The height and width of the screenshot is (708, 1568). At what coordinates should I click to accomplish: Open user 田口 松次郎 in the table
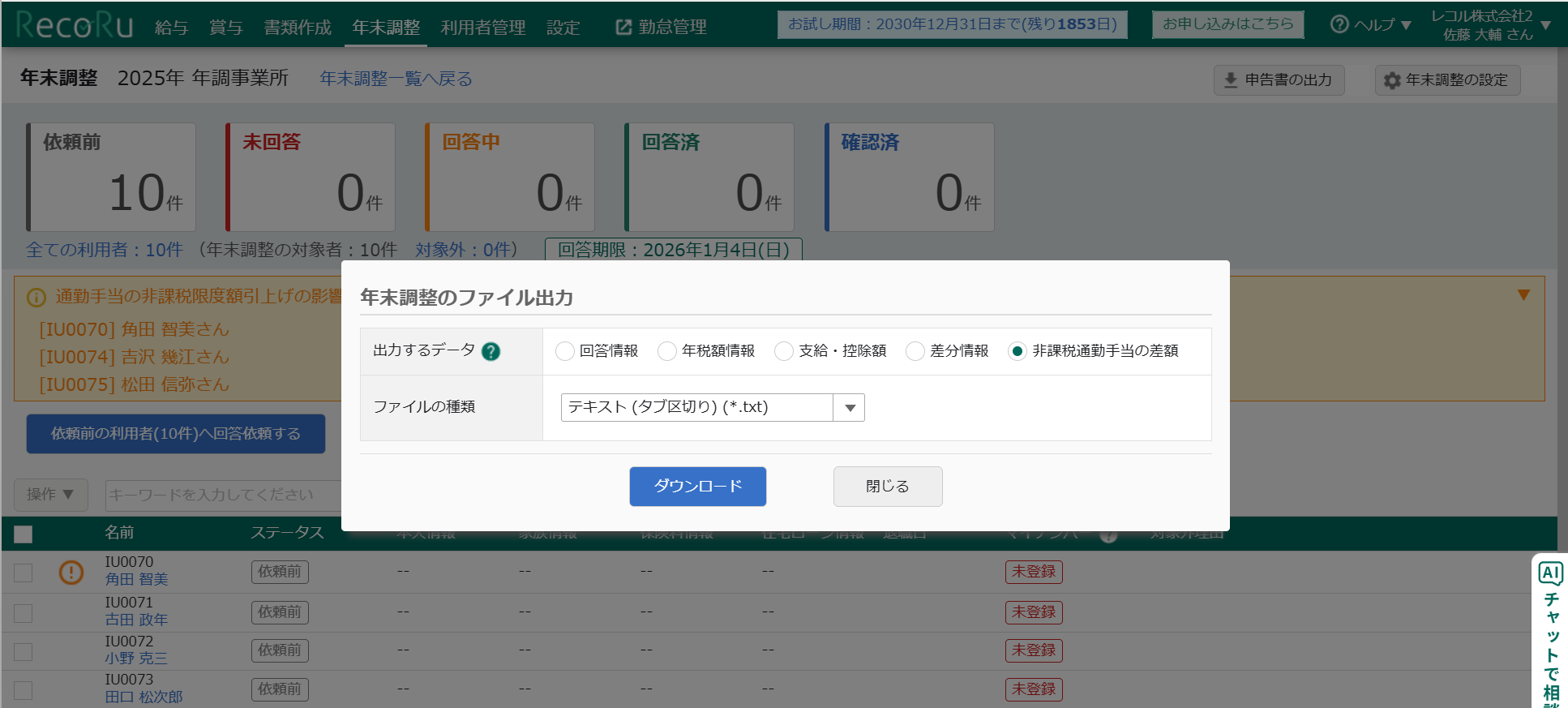tap(144, 697)
